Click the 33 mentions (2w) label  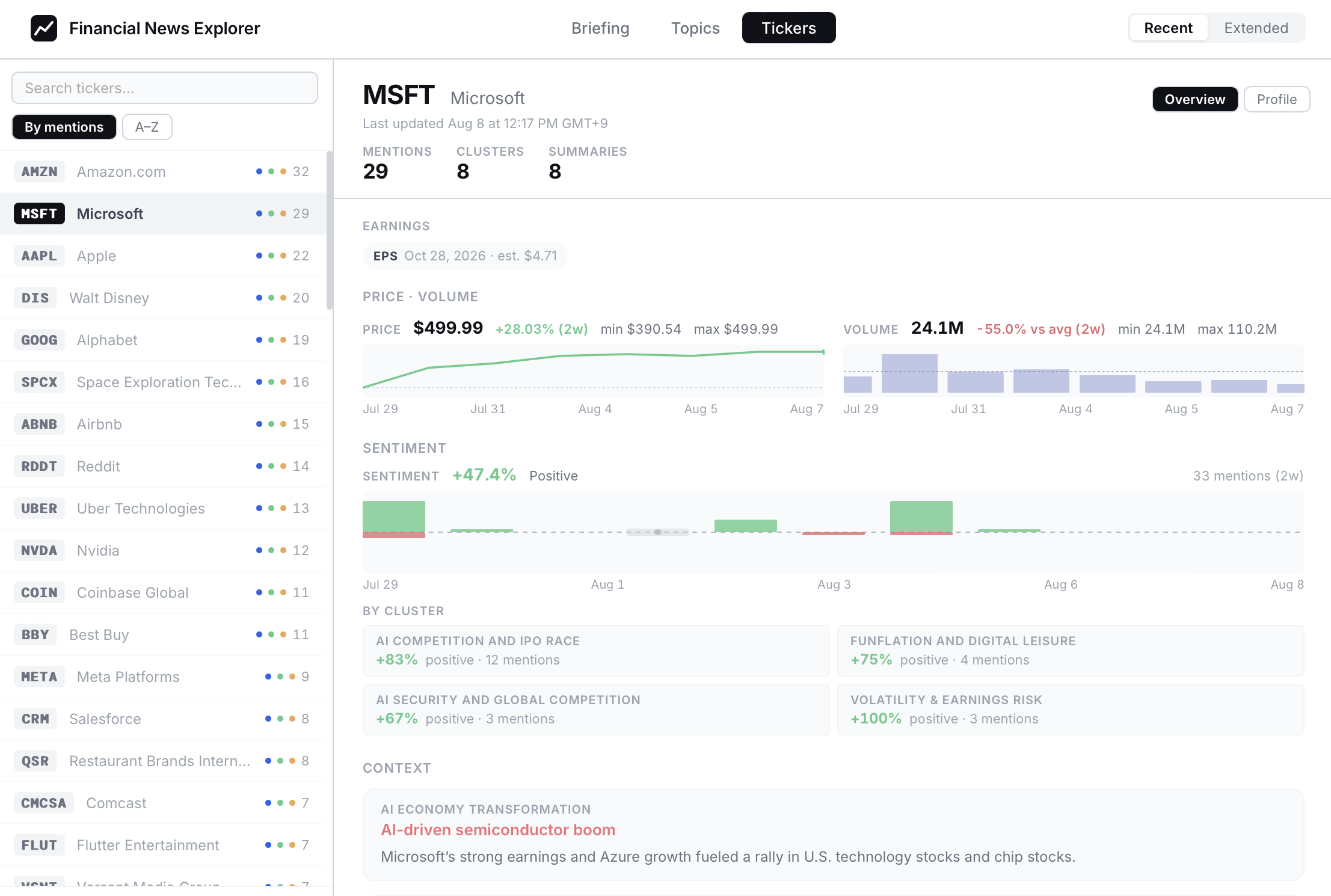tap(1248, 476)
